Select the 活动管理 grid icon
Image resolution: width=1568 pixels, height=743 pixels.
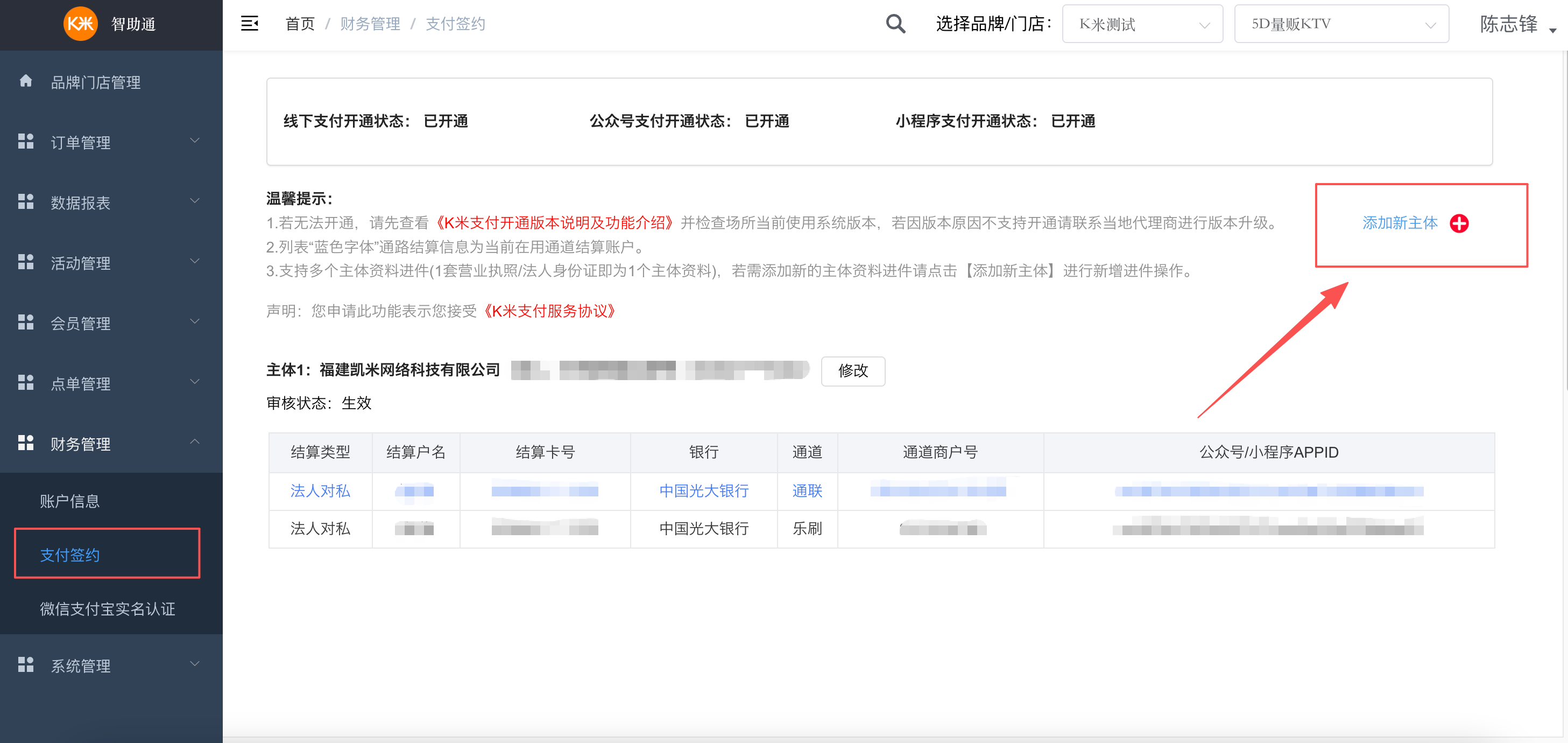tap(26, 262)
